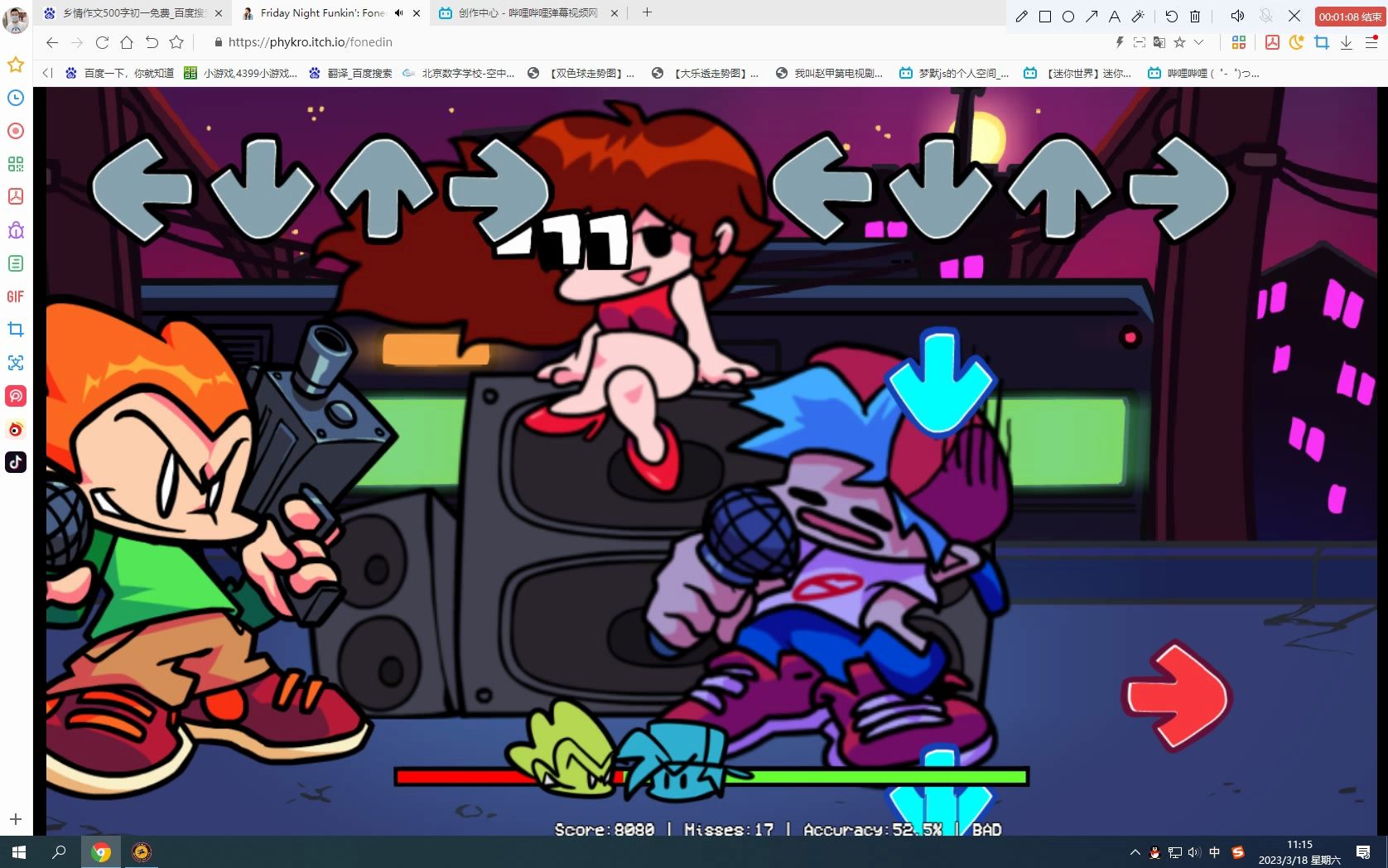Open the 小游戏,4399小游戏 bookmark
The height and width of the screenshot is (868, 1388).
(240, 73)
